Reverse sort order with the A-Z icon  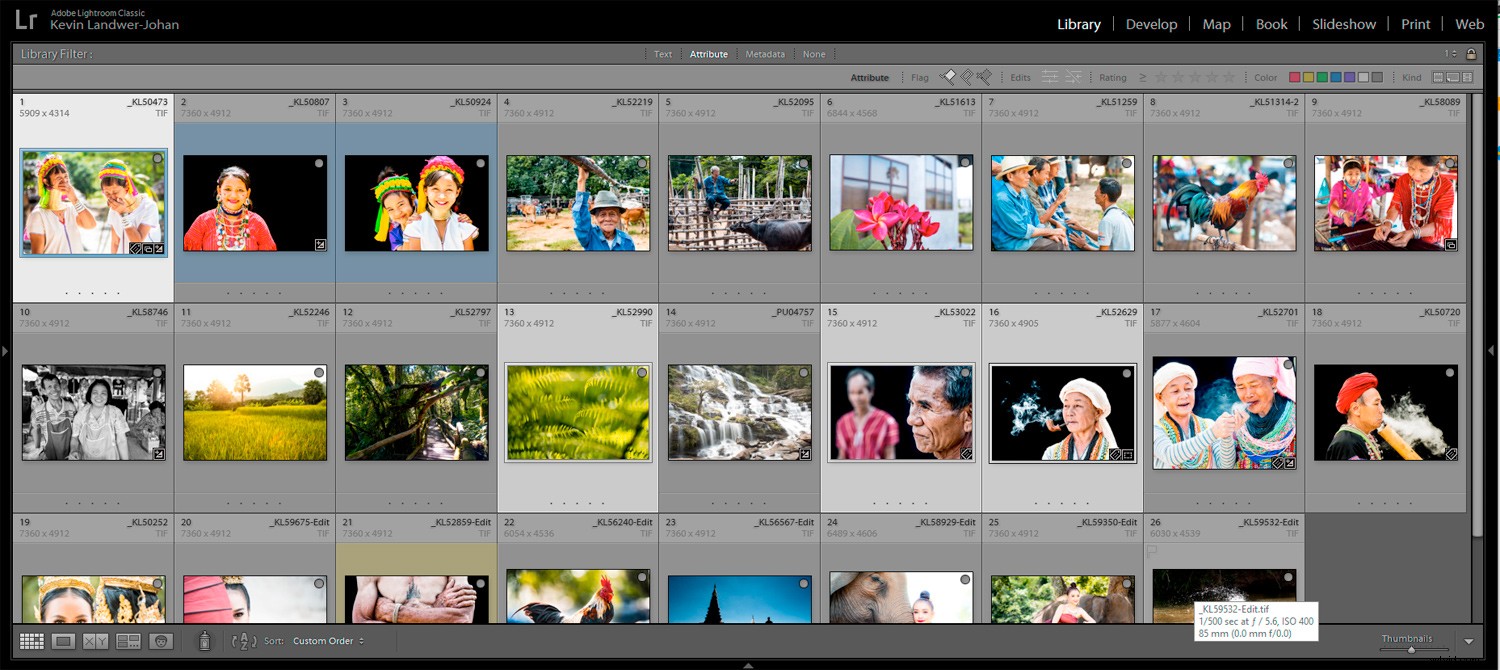point(242,640)
